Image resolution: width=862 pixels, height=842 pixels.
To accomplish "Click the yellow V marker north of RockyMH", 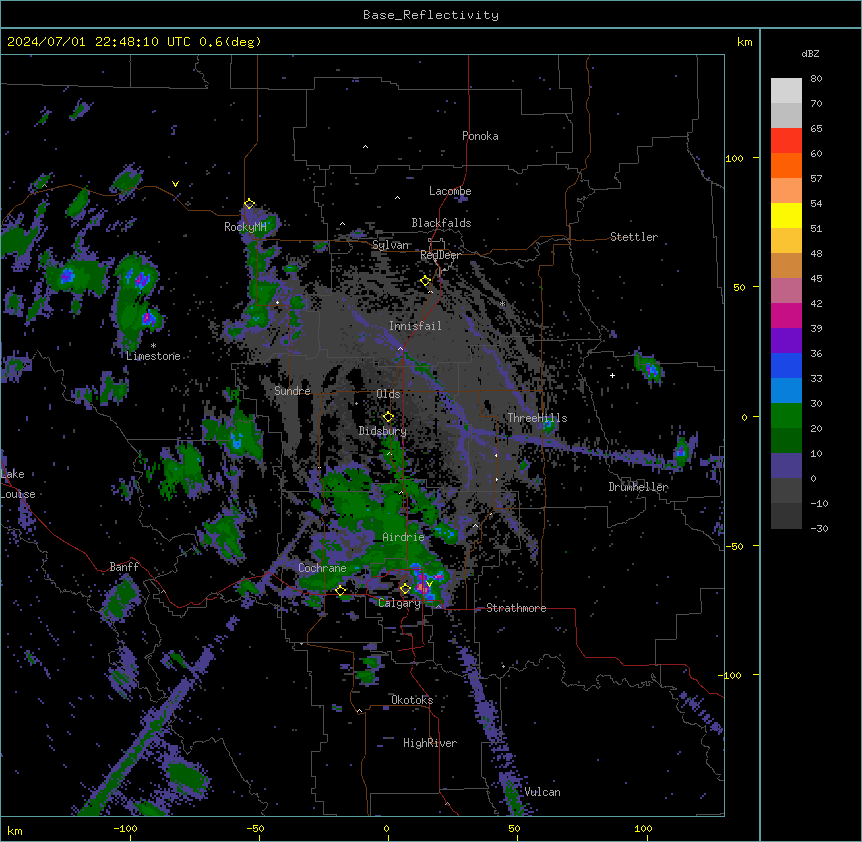I will tap(175, 184).
